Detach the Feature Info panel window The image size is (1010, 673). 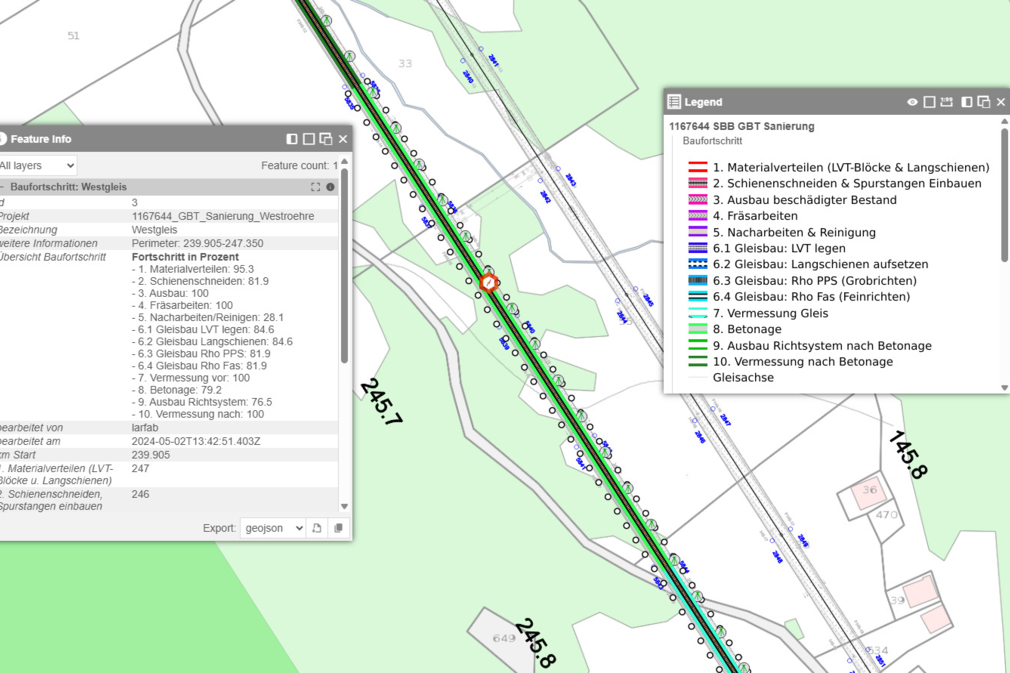326,139
